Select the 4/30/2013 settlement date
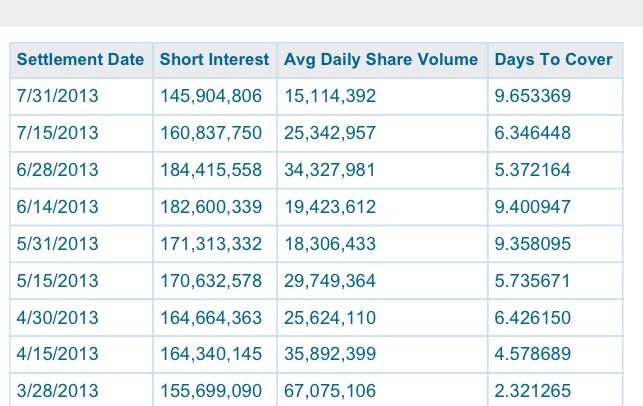This screenshot has height=406, width=643. (58, 318)
